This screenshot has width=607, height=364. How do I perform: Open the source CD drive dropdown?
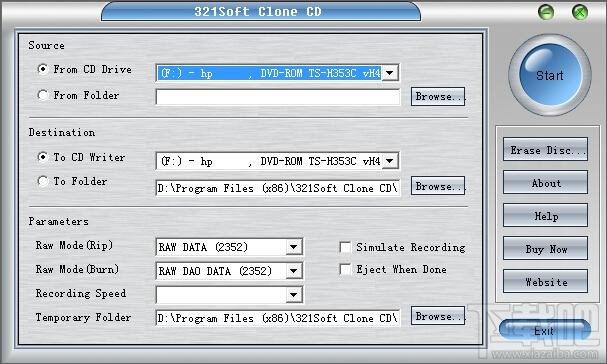[390, 73]
